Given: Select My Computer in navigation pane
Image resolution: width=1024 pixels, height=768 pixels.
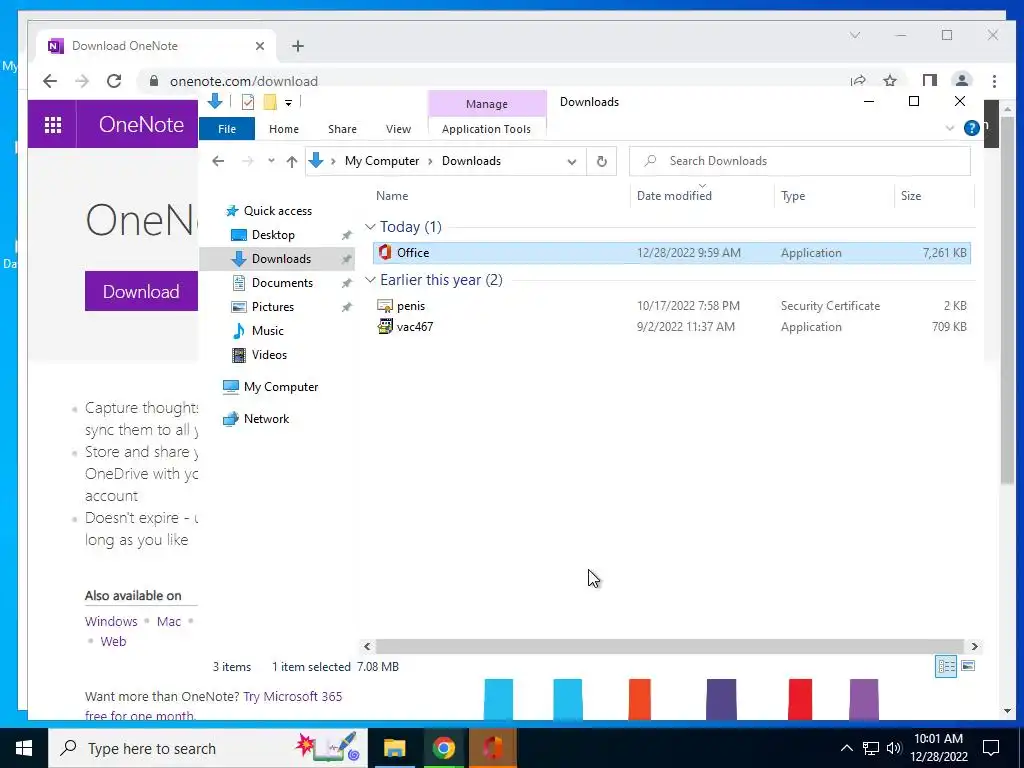Looking at the screenshot, I should [281, 387].
